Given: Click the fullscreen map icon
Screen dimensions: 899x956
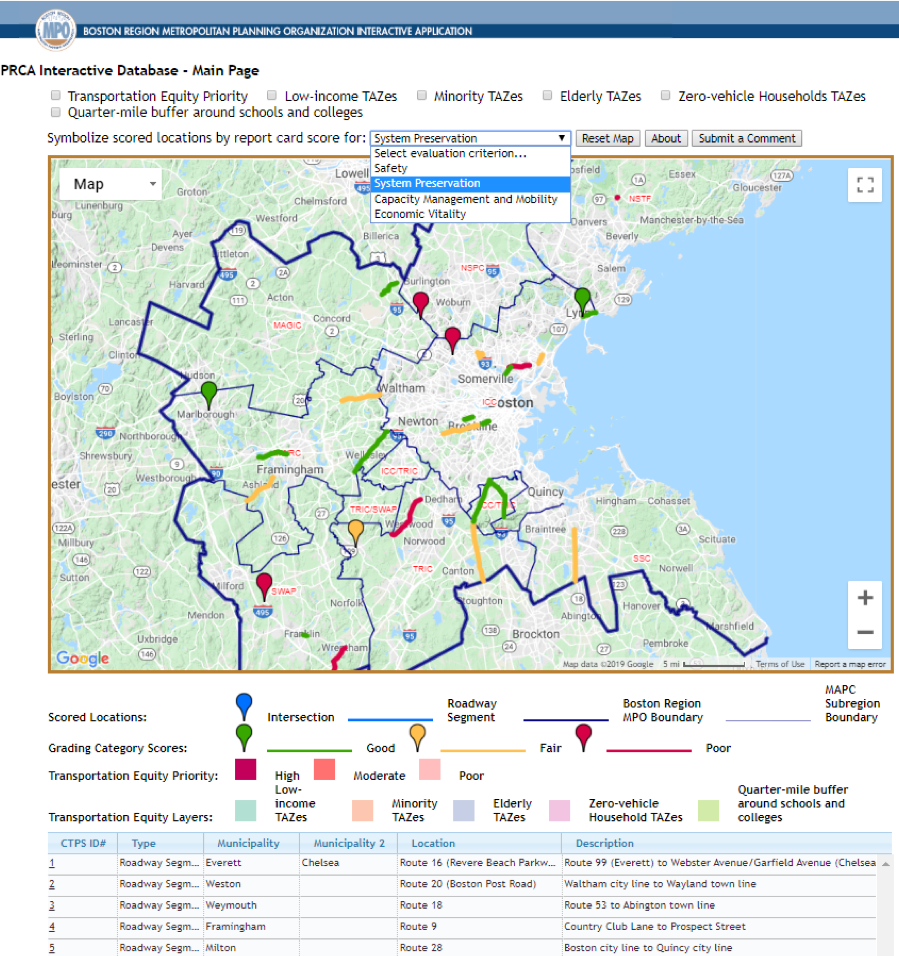Looking at the screenshot, I should (865, 185).
